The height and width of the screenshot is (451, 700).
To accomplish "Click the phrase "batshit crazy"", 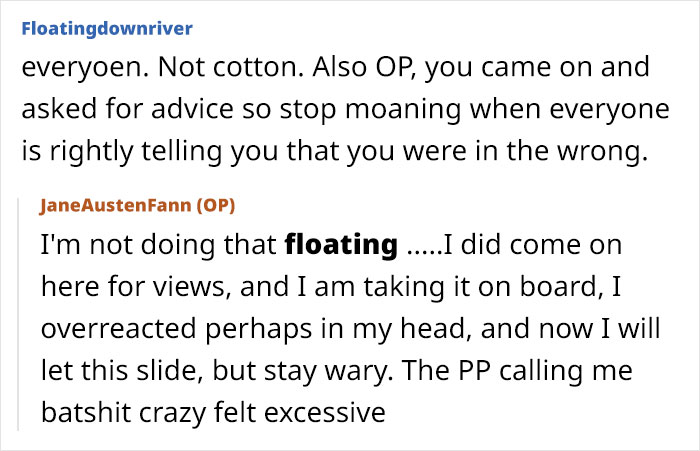I will (x=124, y=413).
